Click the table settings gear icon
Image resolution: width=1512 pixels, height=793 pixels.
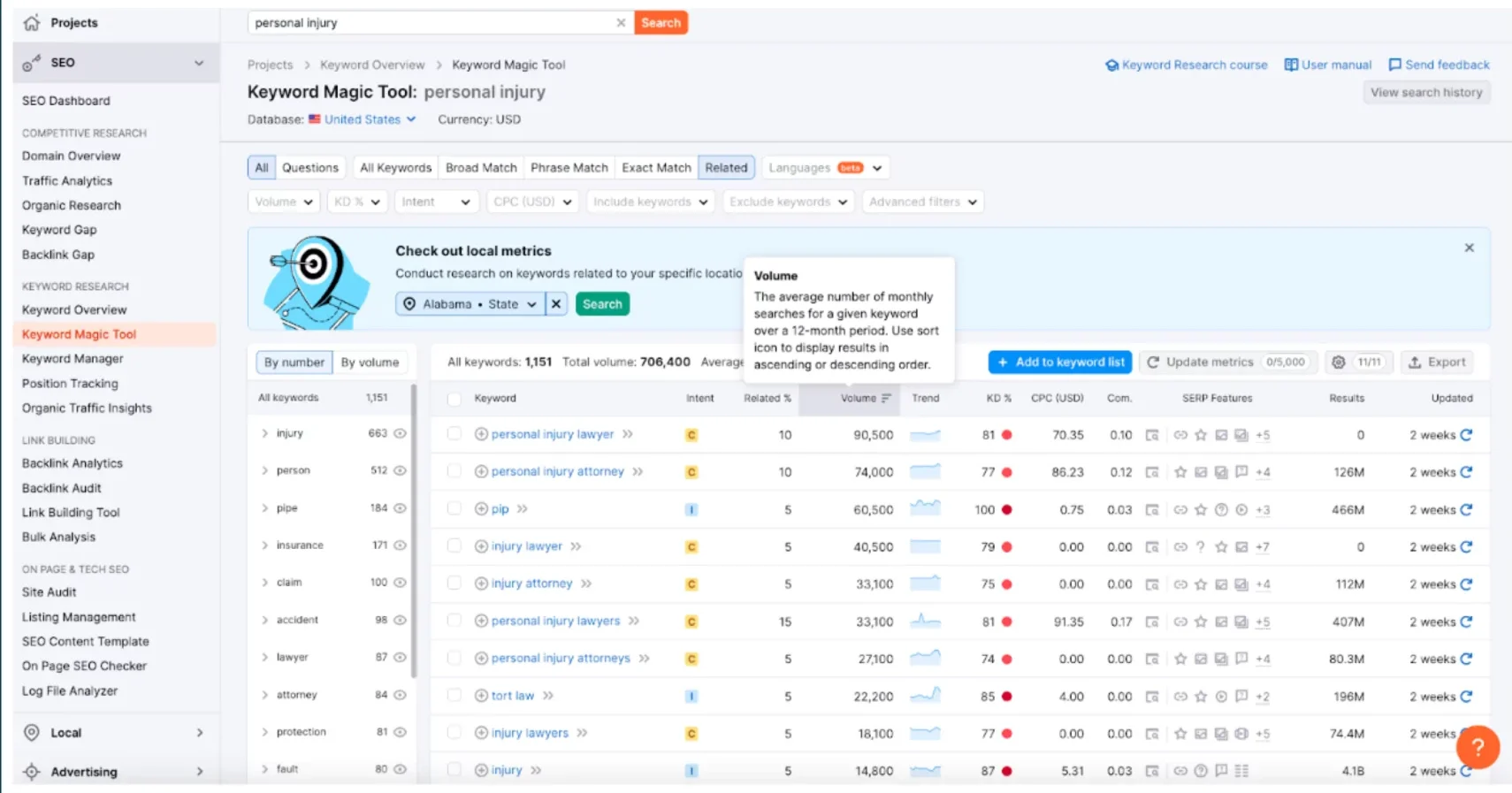(1338, 362)
